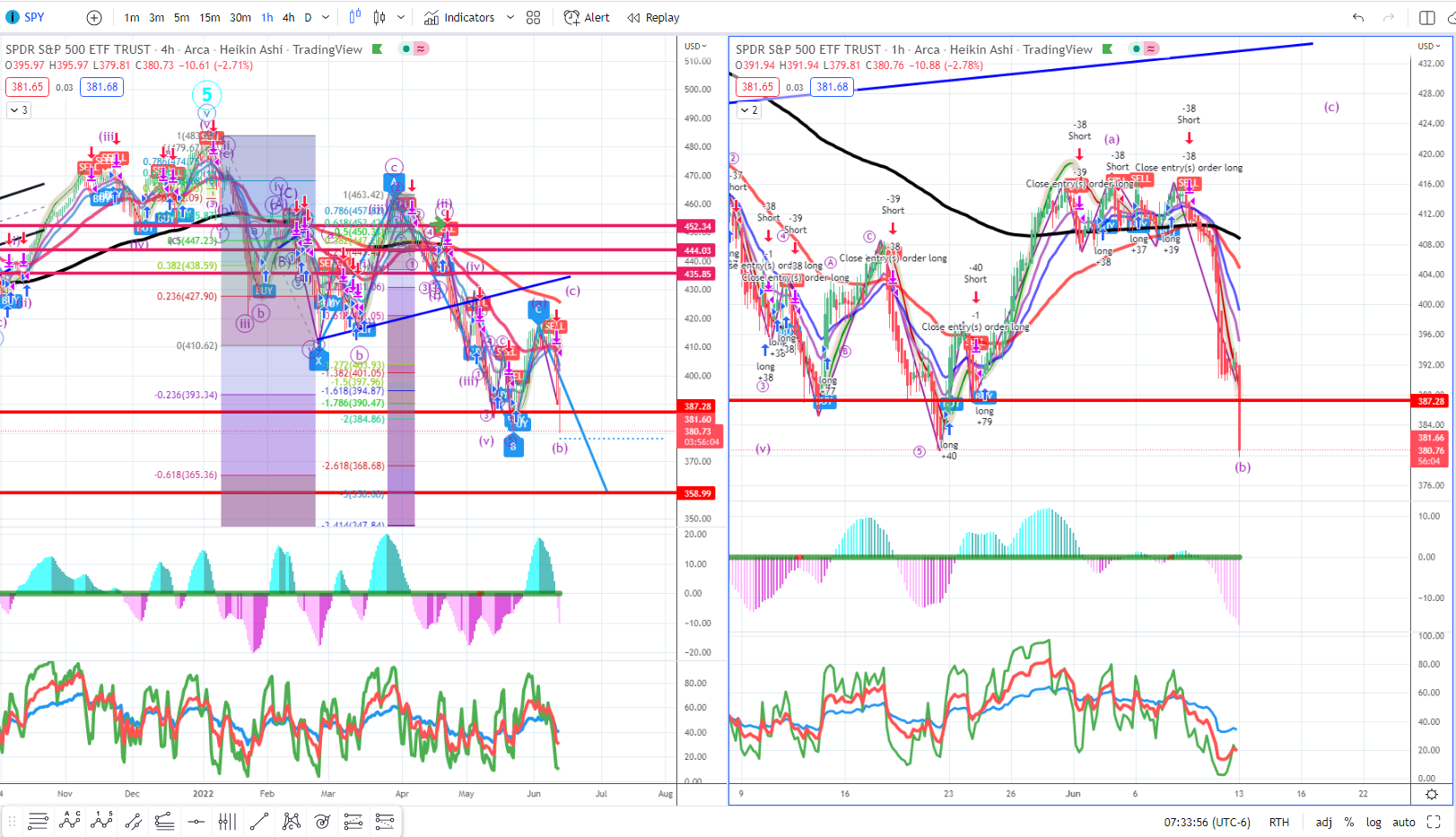Switch to the 1m timeframe
Image resolution: width=1456 pixels, height=837 pixels.
coord(132,17)
